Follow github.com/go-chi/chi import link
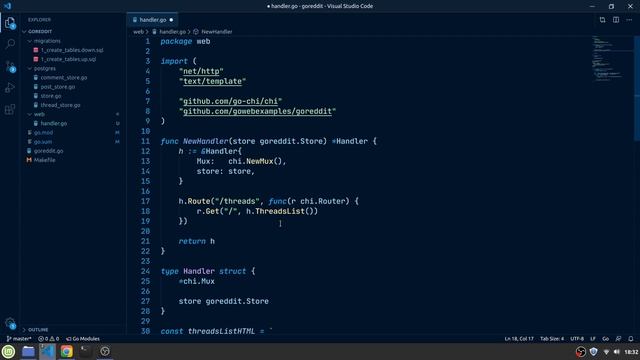640x360 pixels. point(231,101)
